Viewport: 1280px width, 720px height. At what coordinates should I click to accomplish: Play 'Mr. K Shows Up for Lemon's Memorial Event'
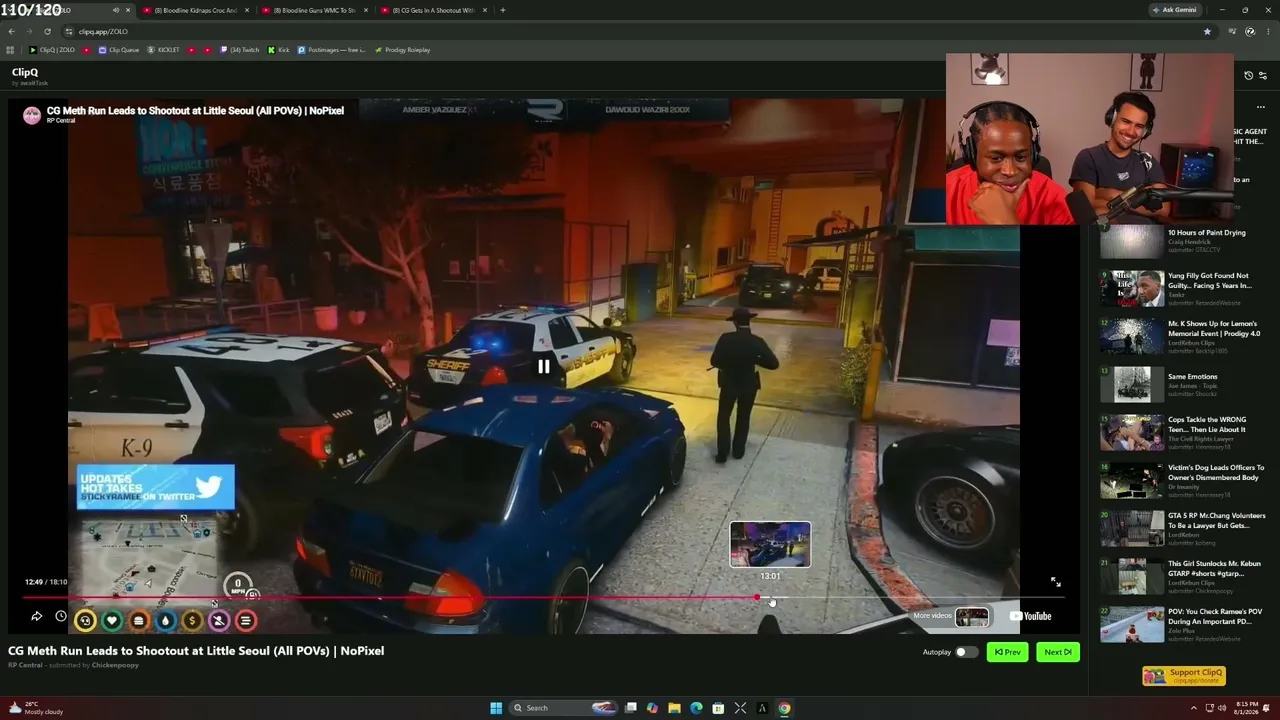click(1131, 337)
